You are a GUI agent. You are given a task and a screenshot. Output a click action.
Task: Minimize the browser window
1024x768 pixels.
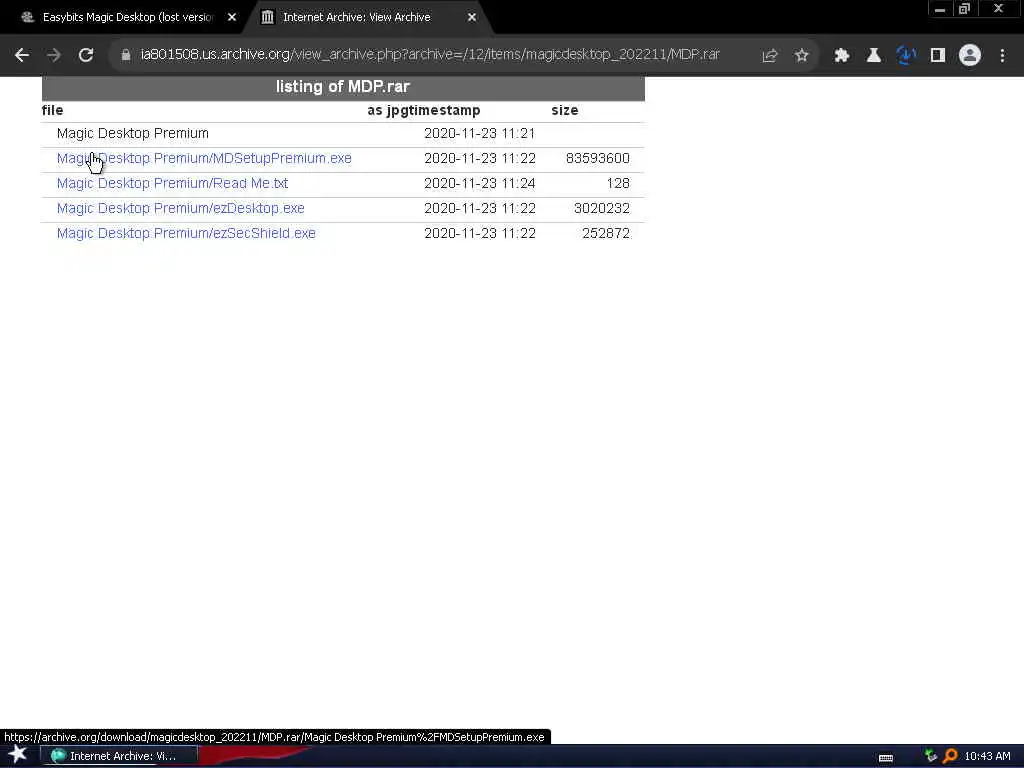[x=940, y=9]
